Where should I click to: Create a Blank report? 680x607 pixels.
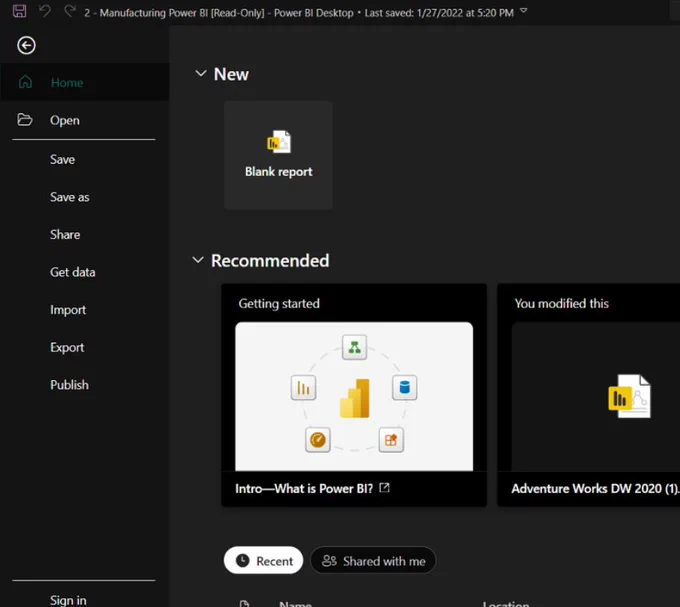[278, 155]
